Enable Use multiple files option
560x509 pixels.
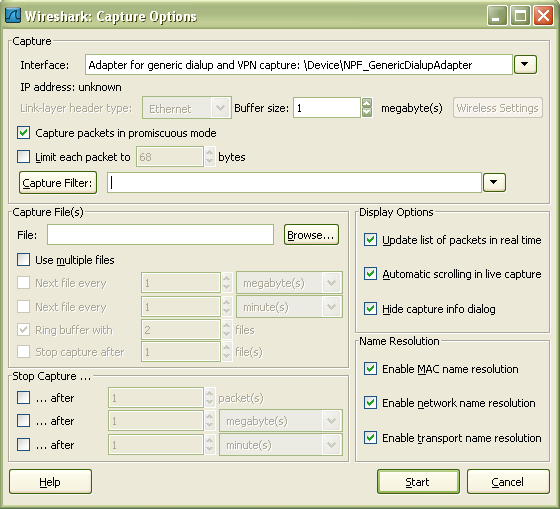tap(24, 260)
